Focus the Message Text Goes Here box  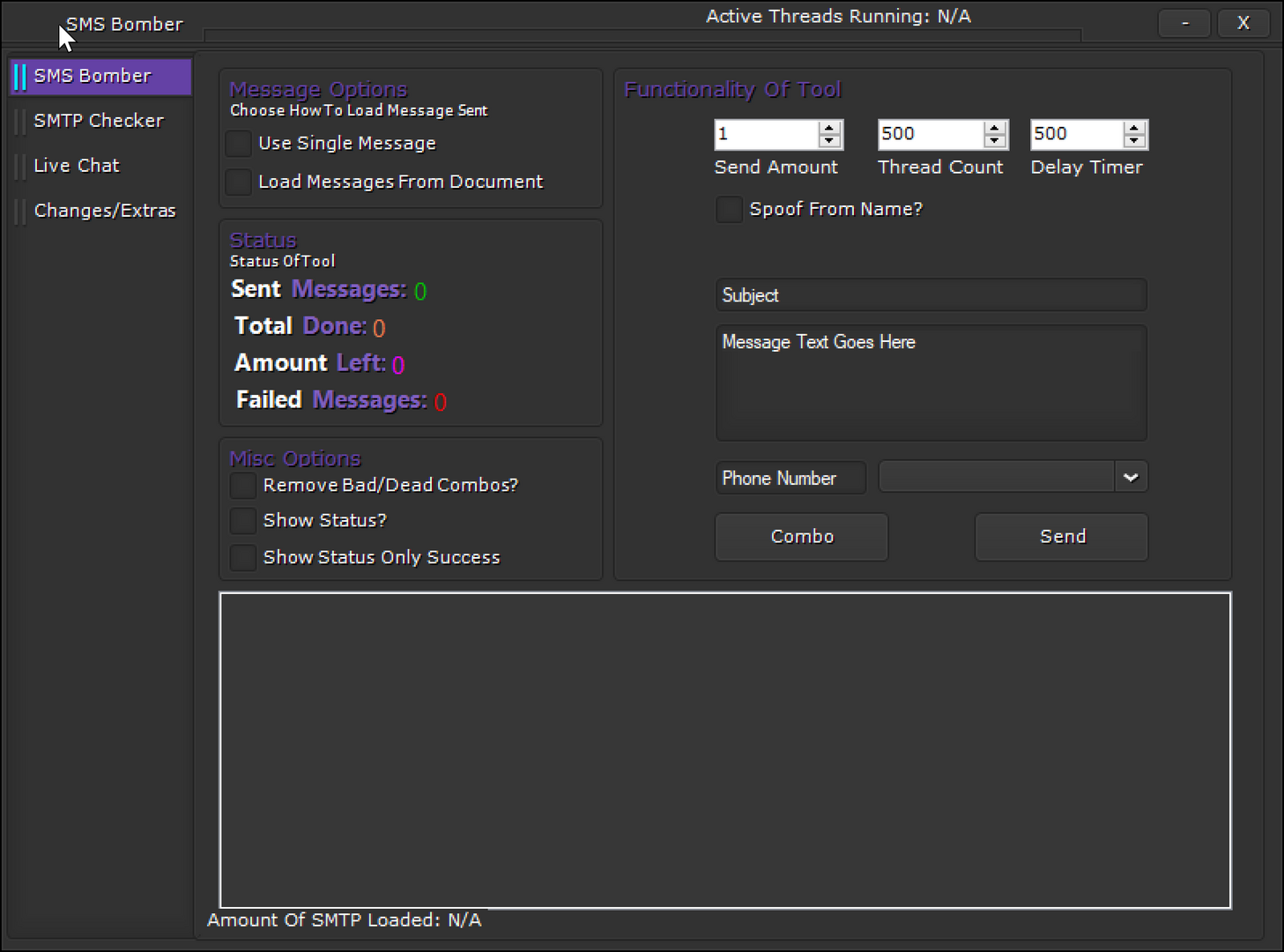pos(931,383)
